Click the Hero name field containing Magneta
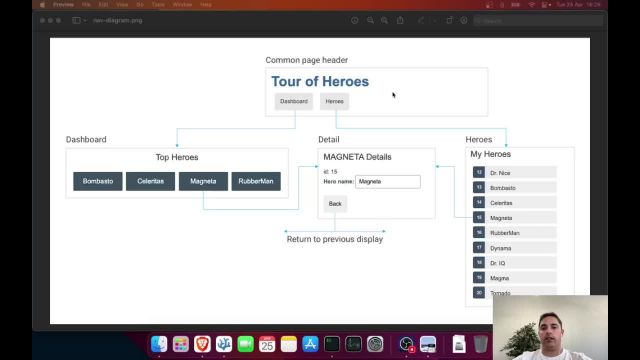This screenshot has width=640, height=360. pyautogui.click(x=388, y=182)
